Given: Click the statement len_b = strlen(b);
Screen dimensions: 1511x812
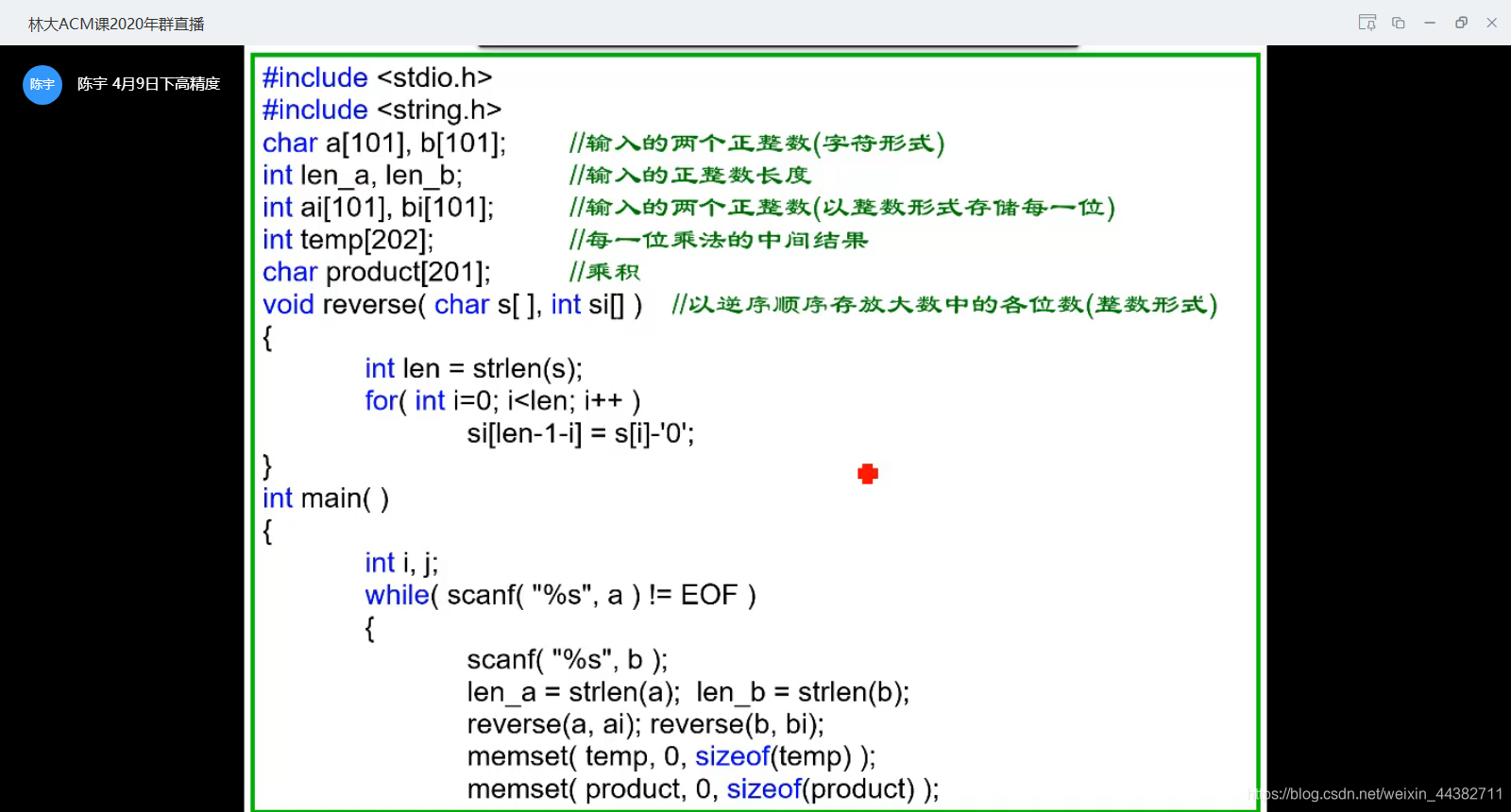Looking at the screenshot, I should click(x=804, y=692).
